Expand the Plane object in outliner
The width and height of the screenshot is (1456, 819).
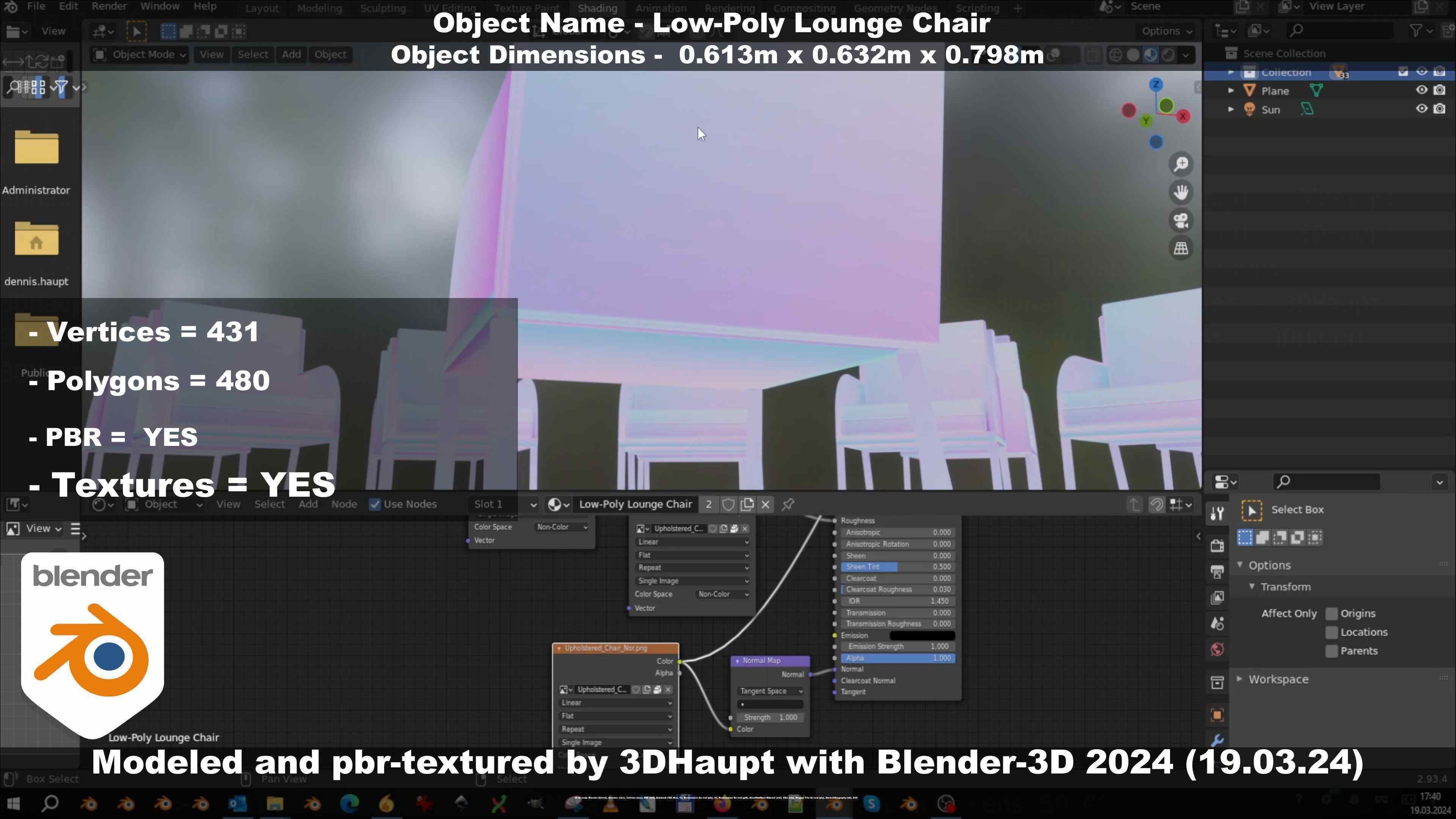(x=1230, y=91)
